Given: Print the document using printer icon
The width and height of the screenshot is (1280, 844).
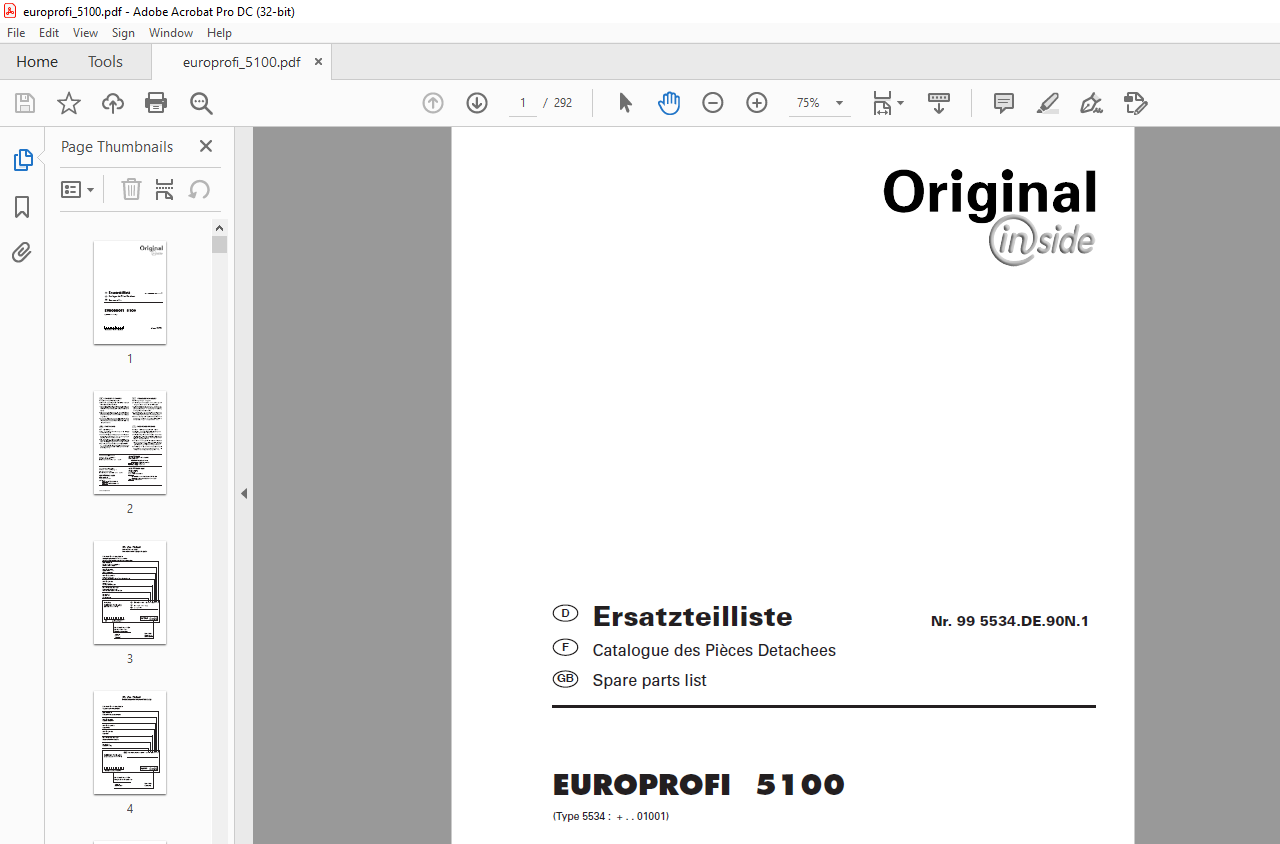Looking at the screenshot, I should [x=156, y=103].
